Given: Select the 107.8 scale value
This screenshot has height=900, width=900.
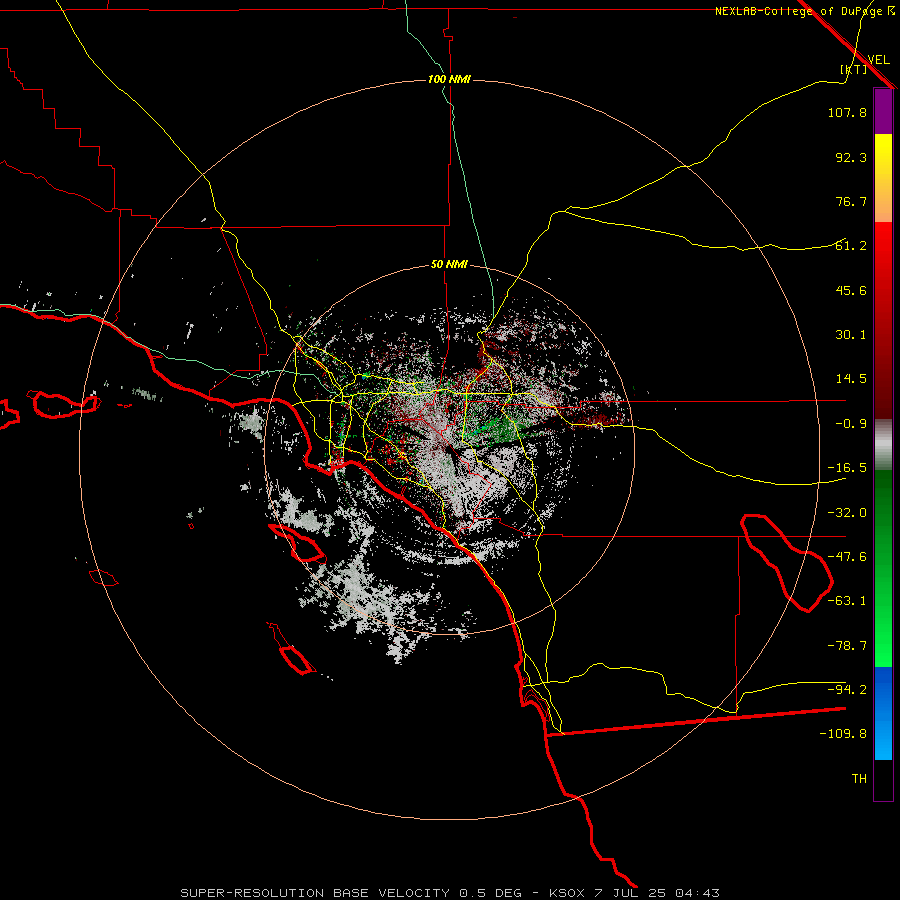Looking at the screenshot, I should coord(847,112).
